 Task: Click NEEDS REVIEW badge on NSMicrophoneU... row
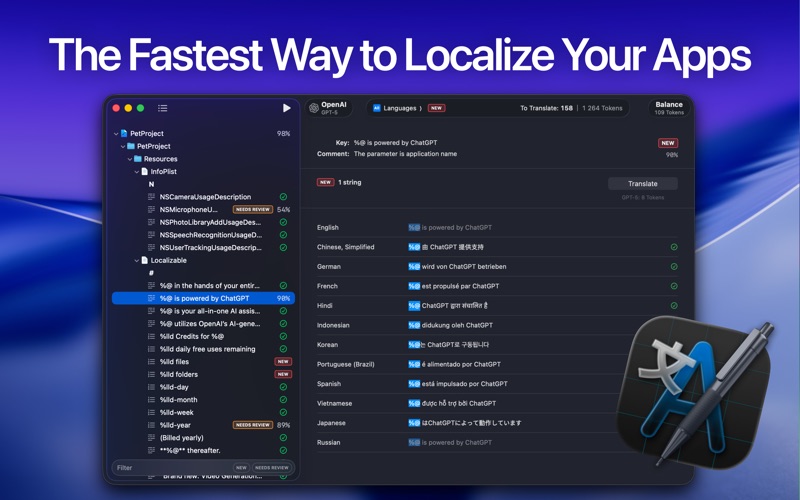pos(253,210)
